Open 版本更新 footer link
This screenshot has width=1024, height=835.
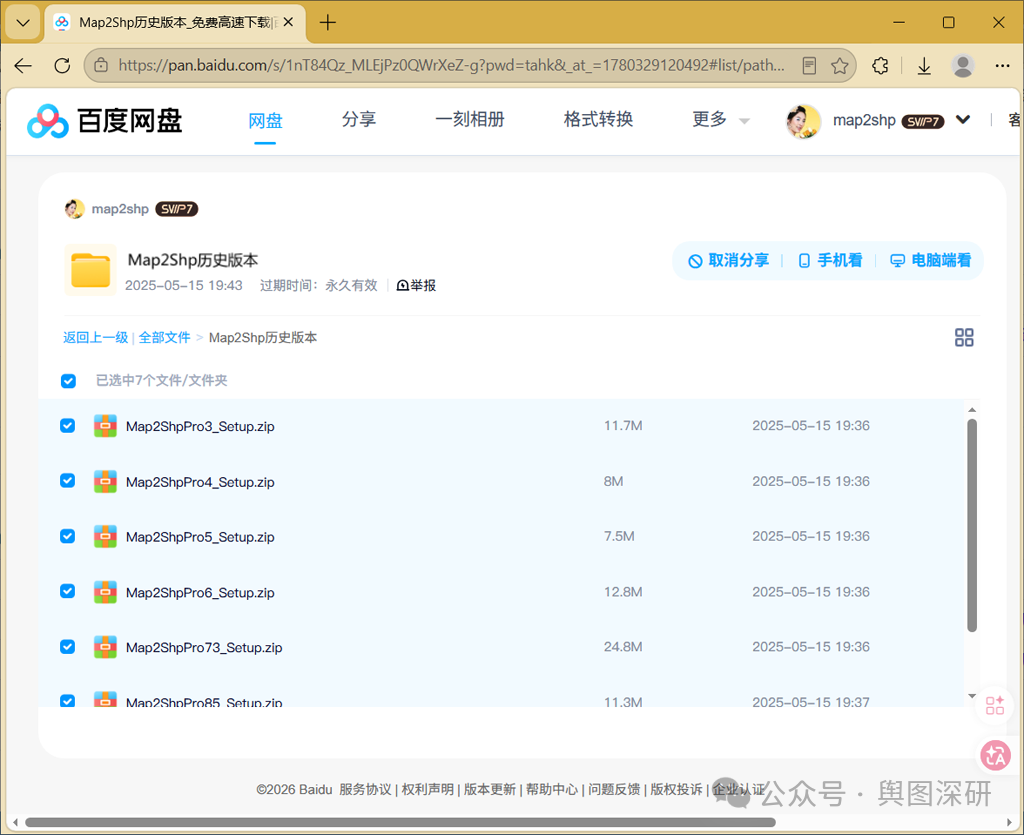tap(490, 789)
